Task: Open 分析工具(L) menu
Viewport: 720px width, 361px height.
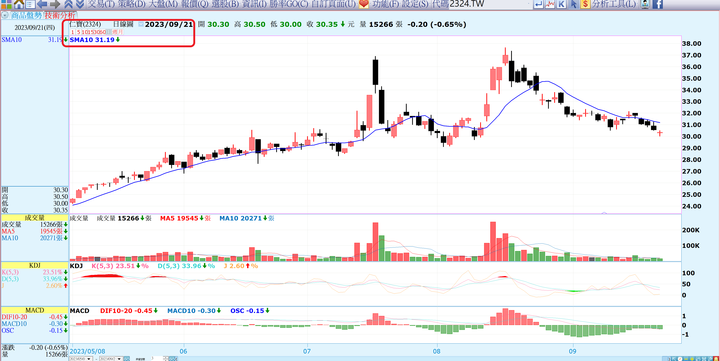Action: (614, 4)
